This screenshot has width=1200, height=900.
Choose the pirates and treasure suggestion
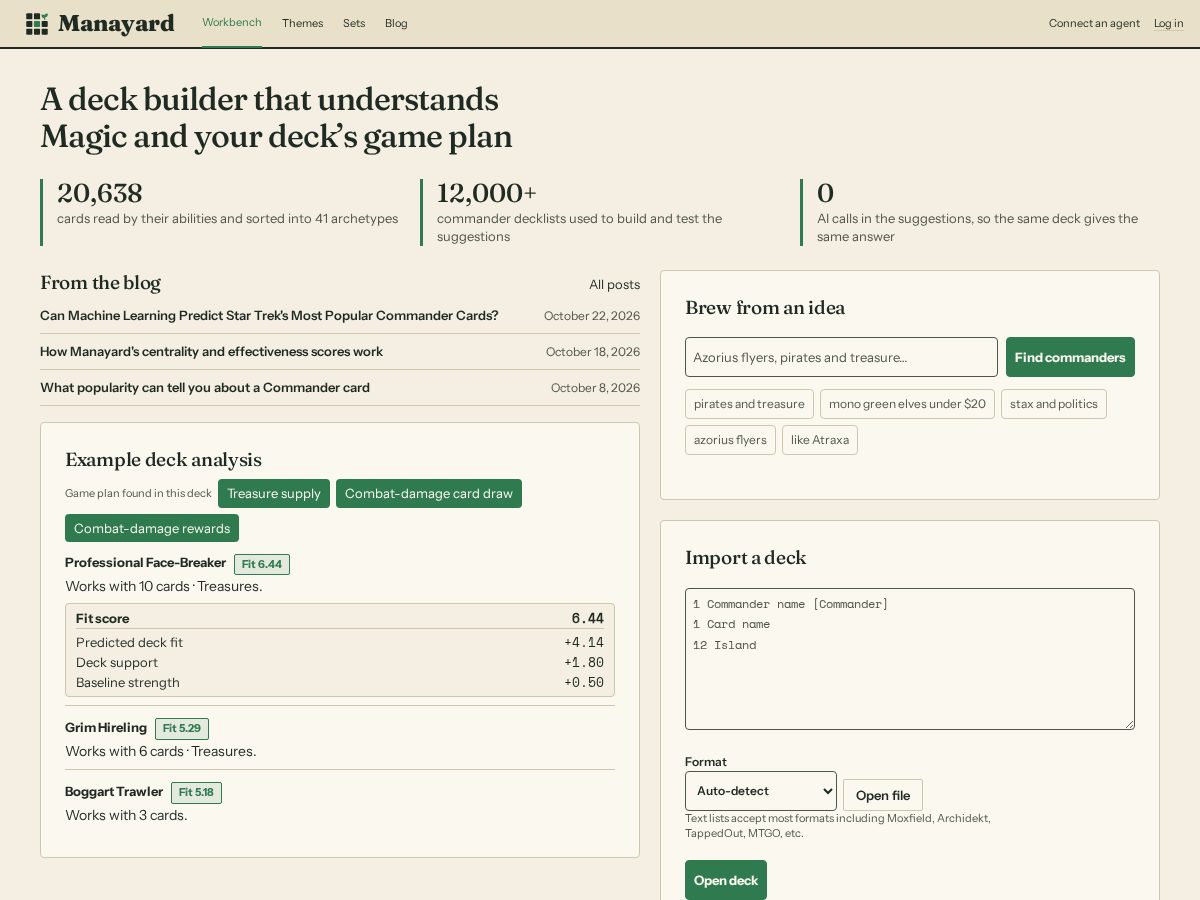pyautogui.click(x=749, y=404)
